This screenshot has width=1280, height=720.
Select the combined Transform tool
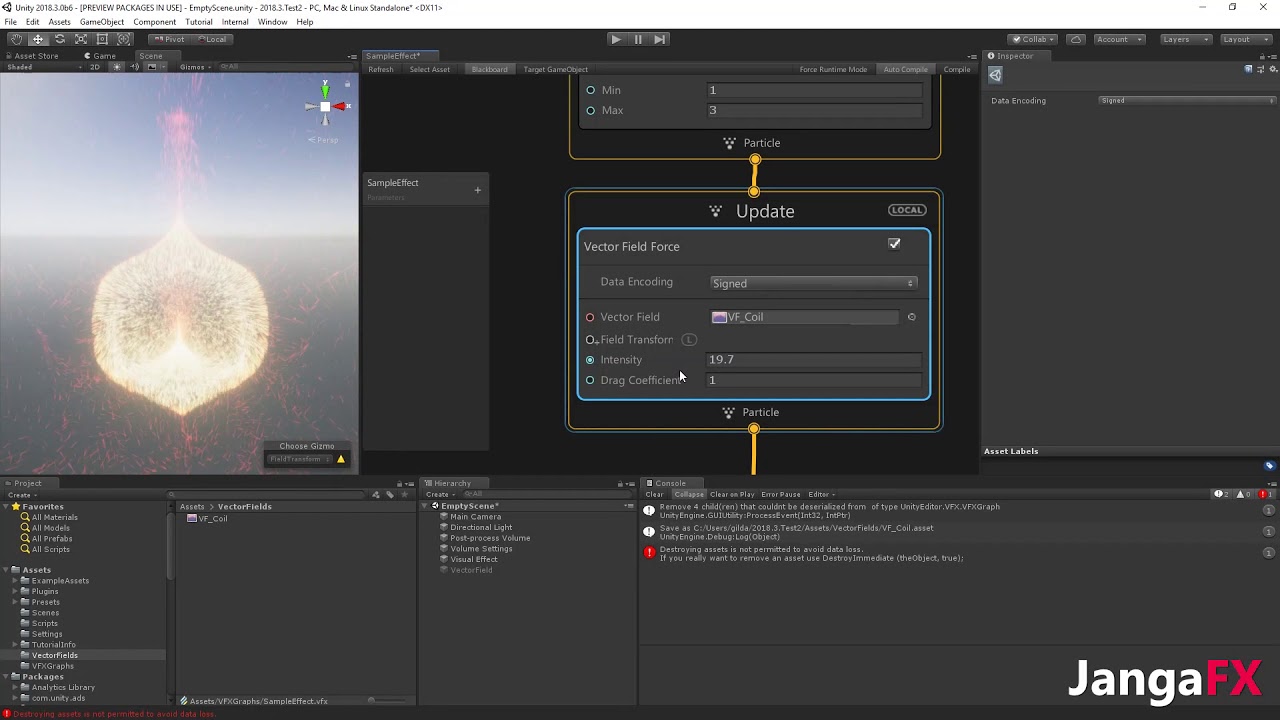pyautogui.click(x=124, y=39)
